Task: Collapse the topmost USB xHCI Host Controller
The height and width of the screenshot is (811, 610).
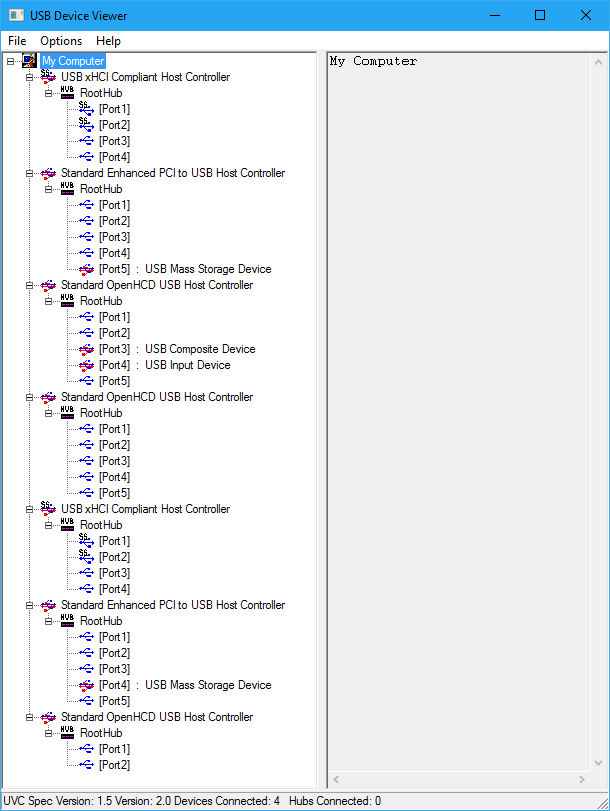Action: point(29,77)
